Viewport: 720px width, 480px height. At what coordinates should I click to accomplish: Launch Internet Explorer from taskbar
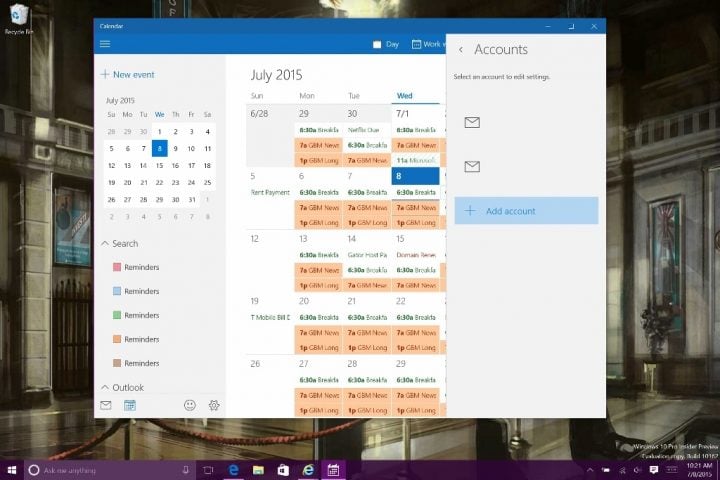(x=308, y=470)
